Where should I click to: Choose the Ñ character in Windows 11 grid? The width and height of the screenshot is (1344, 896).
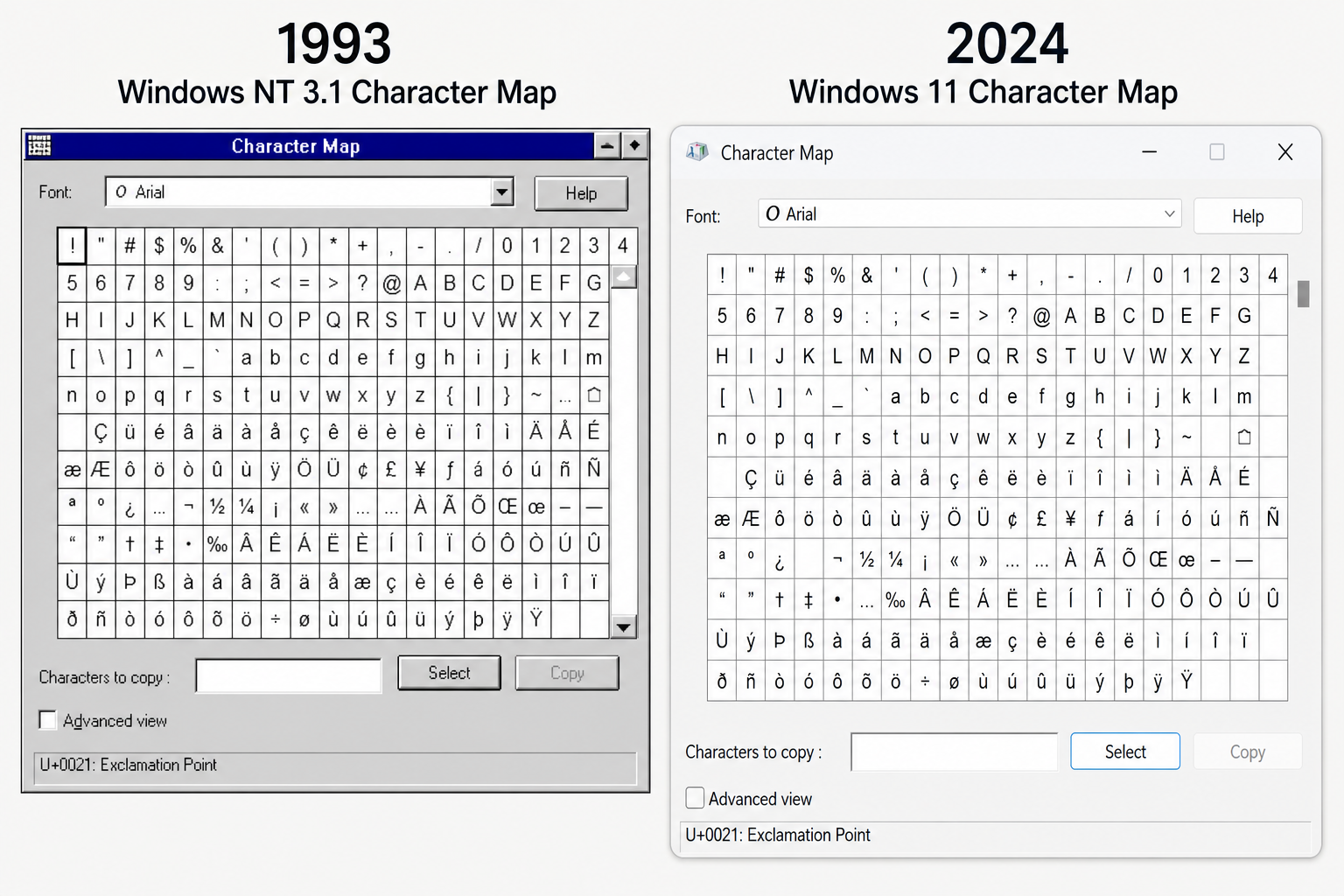1273,518
